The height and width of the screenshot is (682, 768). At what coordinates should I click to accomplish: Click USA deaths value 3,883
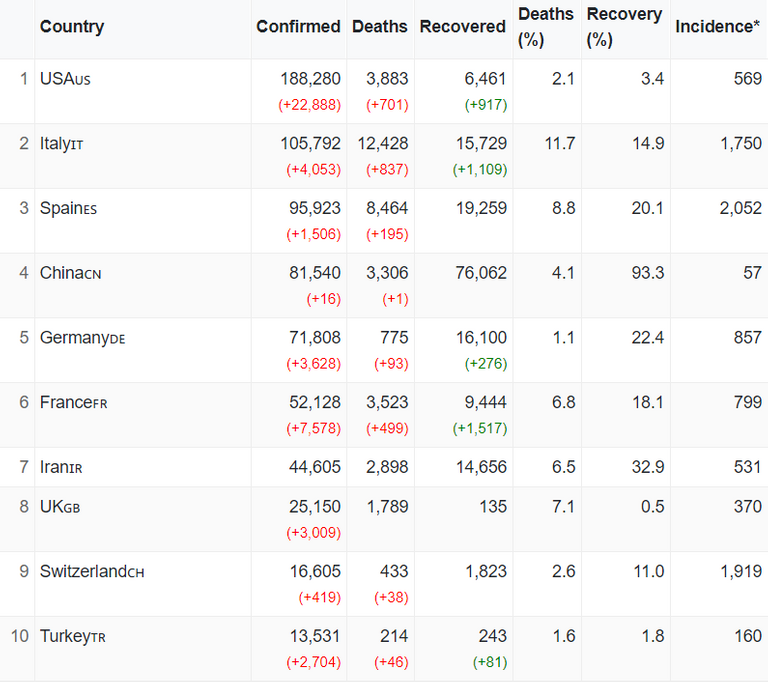point(387,79)
